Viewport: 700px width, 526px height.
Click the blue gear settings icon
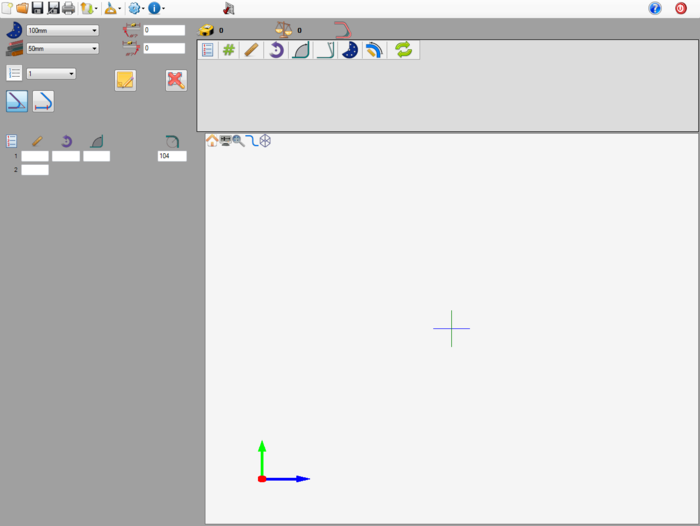point(134,8)
